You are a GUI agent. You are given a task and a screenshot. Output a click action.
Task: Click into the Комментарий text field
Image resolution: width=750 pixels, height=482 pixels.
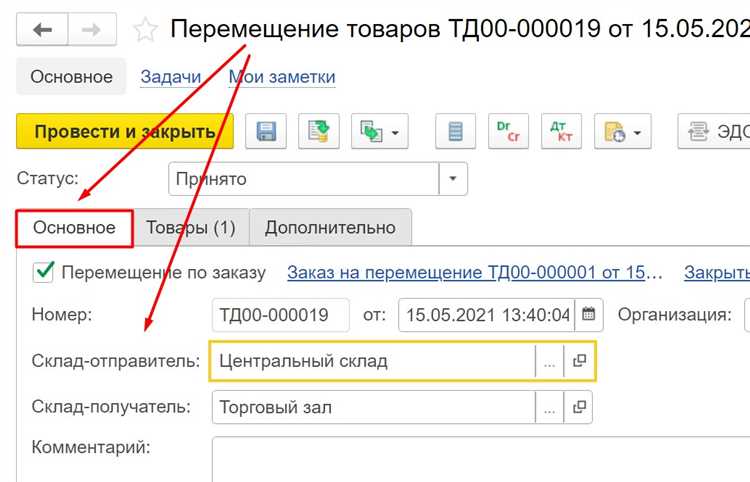point(481,459)
